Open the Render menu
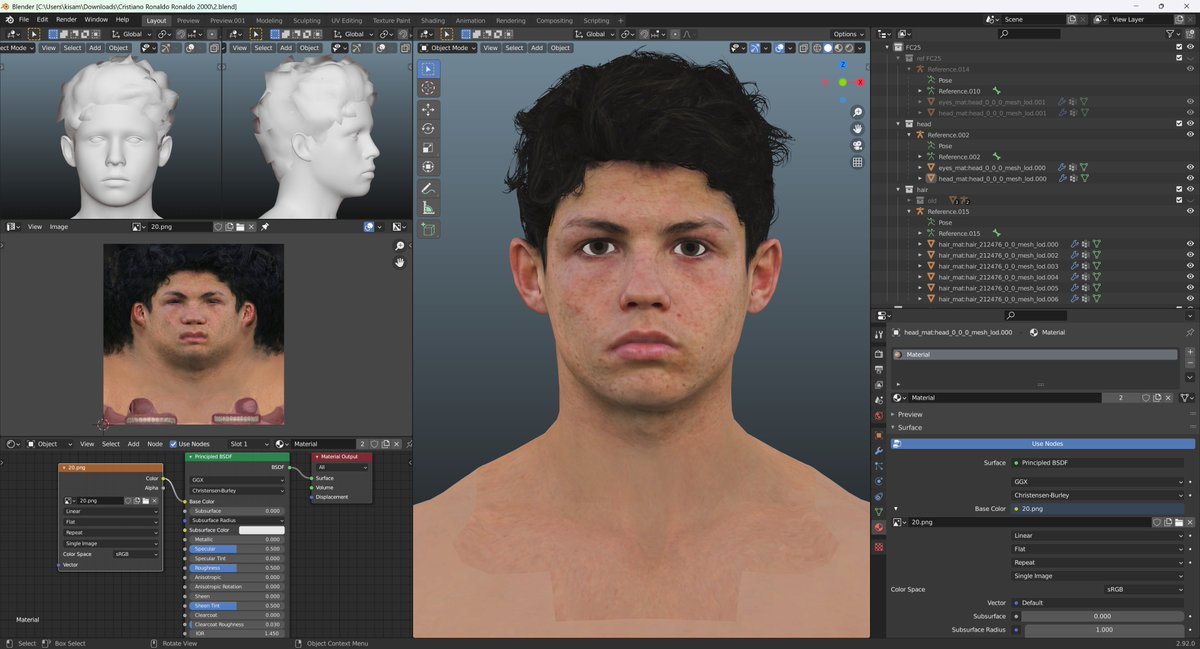The image size is (1200, 649). [x=66, y=20]
